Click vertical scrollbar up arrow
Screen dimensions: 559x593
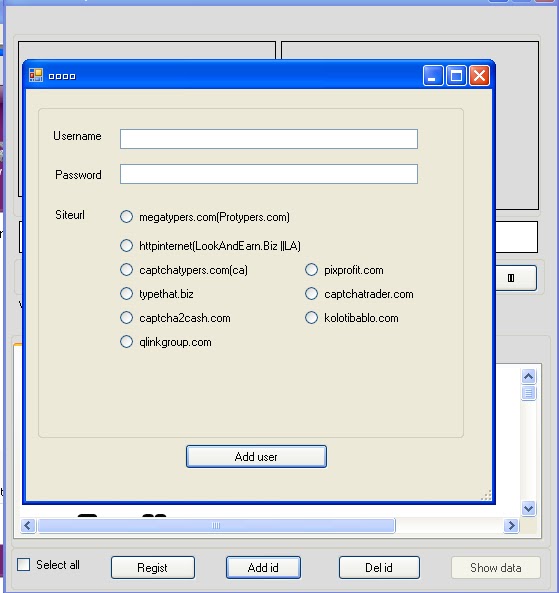528,376
